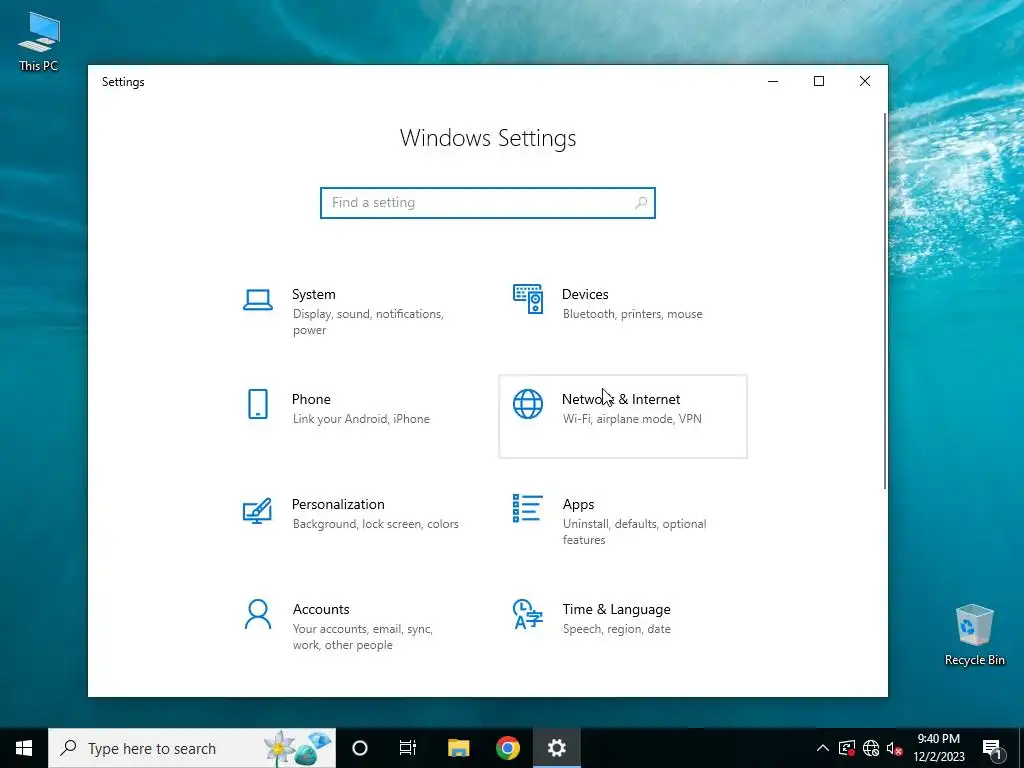This screenshot has height=768, width=1024.
Task: Click the Time & Language icon
Action: pyautogui.click(x=528, y=615)
